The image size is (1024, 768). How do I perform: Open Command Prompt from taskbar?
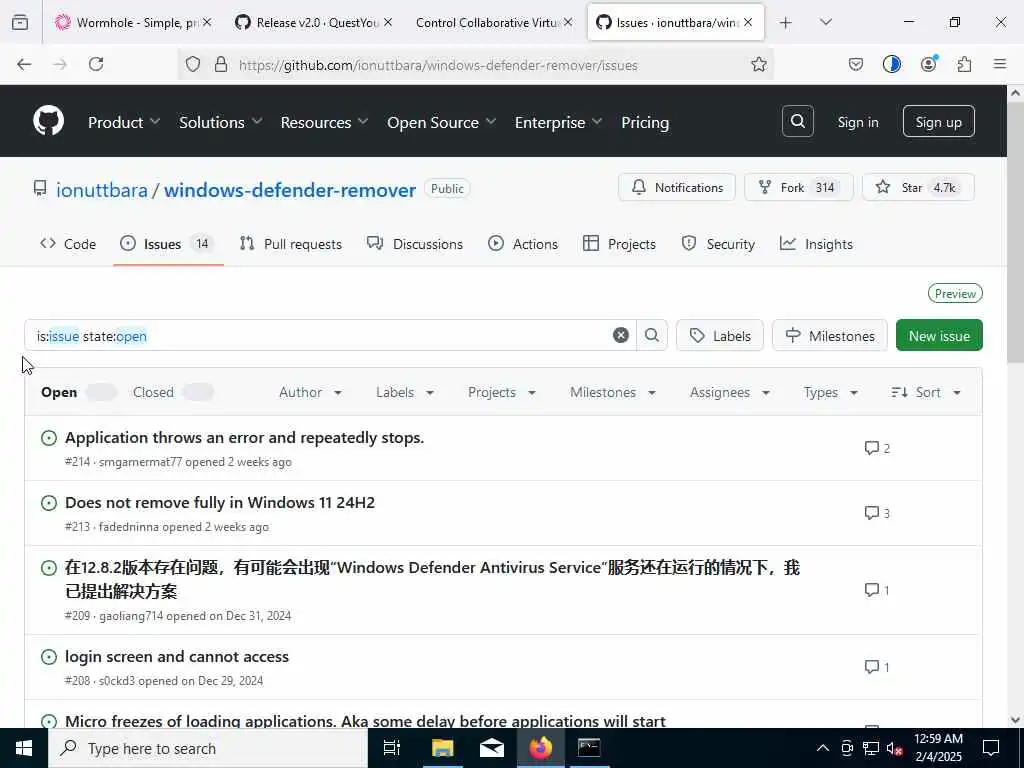pos(589,748)
